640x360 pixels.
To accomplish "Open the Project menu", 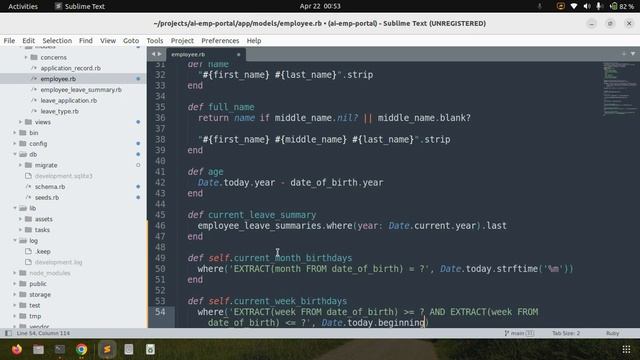I will click(182, 40).
